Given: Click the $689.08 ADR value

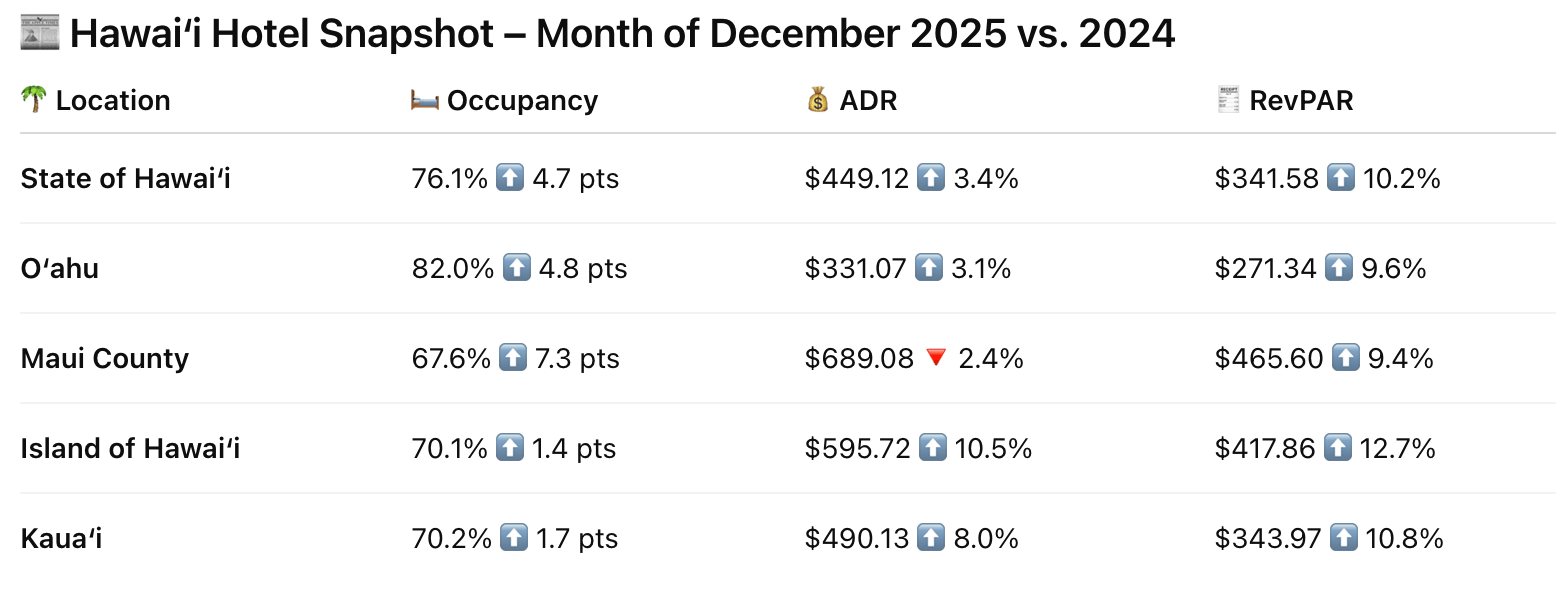Looking at the screenshot, I should coord(859,359).
